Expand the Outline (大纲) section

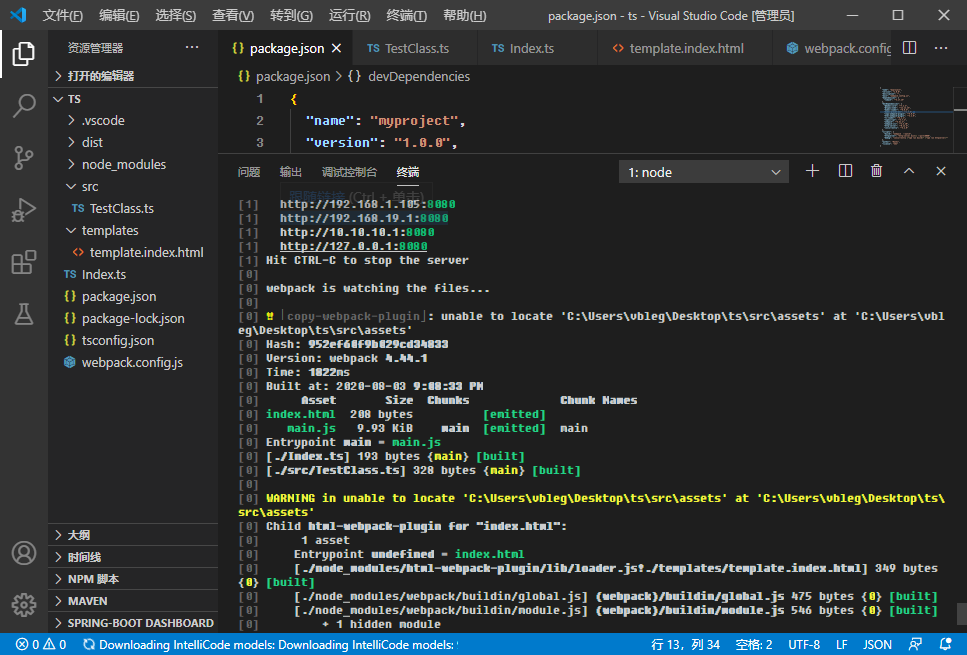(x=133, y=535)
